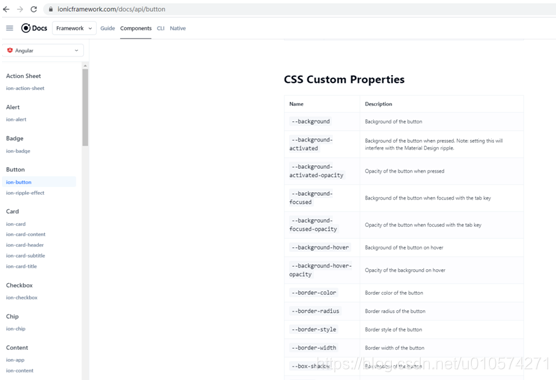Go back with the browser back arrow

point(6,9)
